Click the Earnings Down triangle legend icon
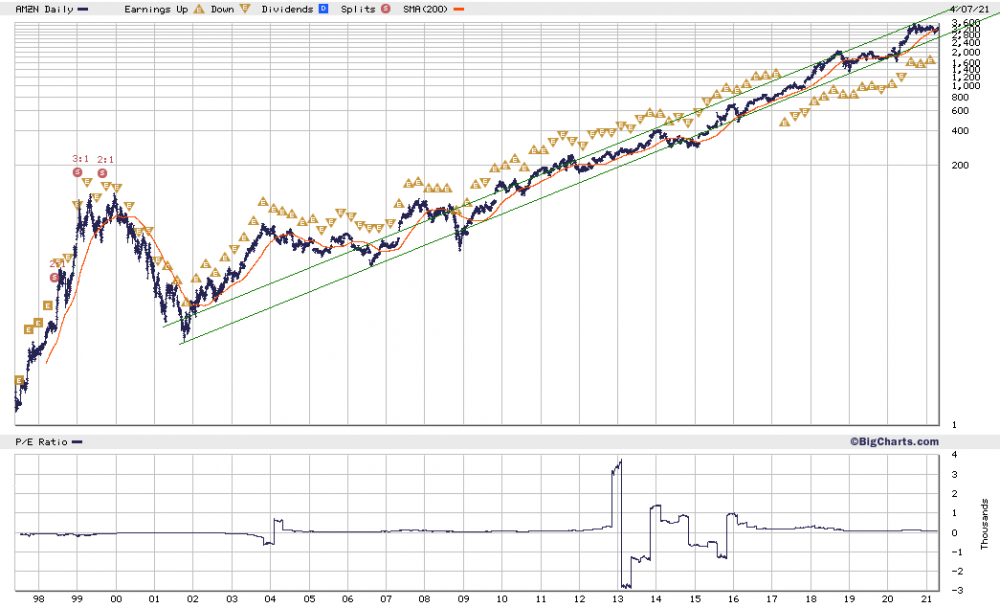 tap(244, 9)
